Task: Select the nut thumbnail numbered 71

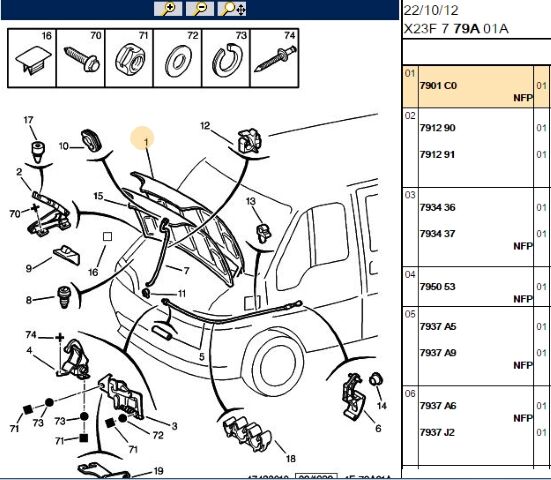Action: pos(129,58)
